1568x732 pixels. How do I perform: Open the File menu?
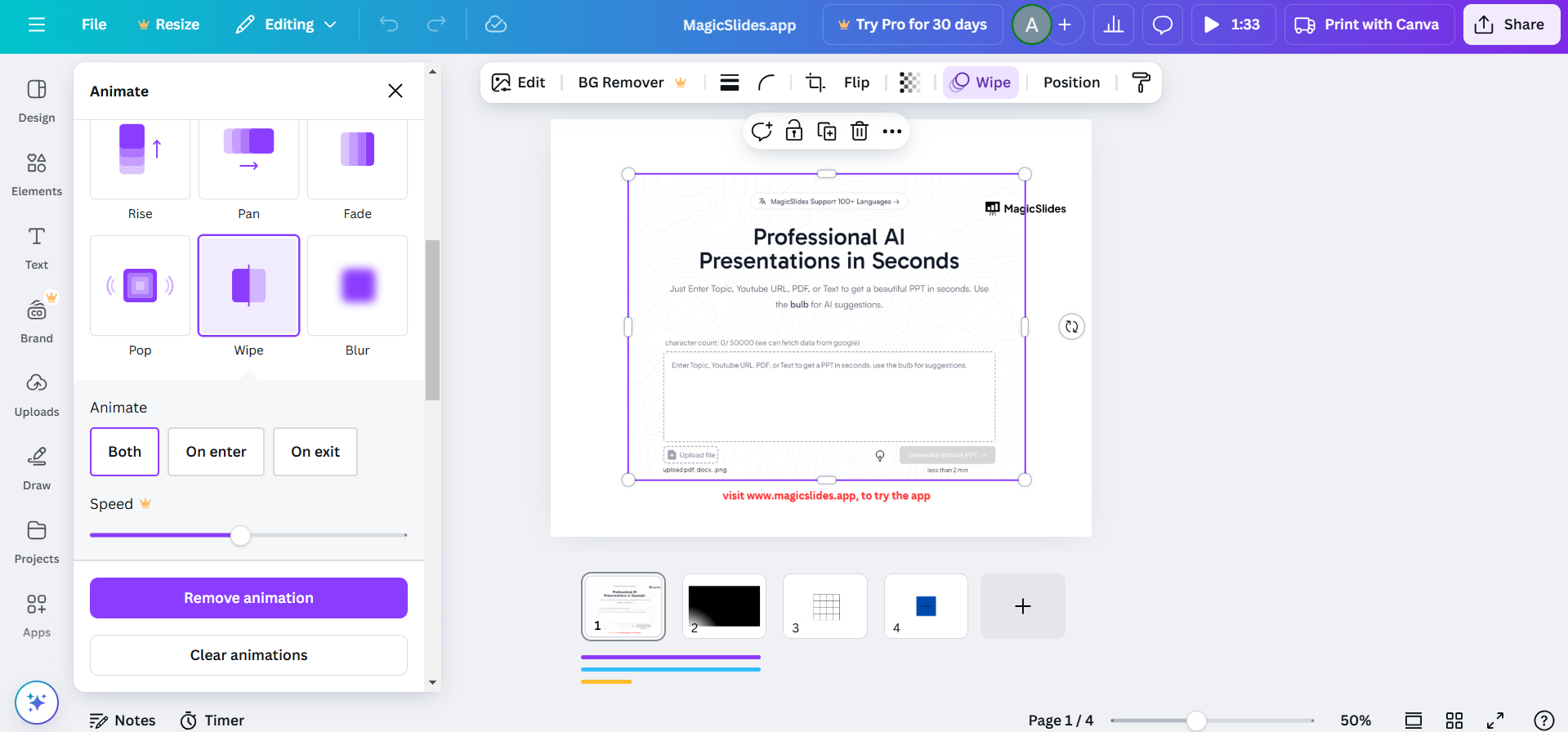click(94, 25)
